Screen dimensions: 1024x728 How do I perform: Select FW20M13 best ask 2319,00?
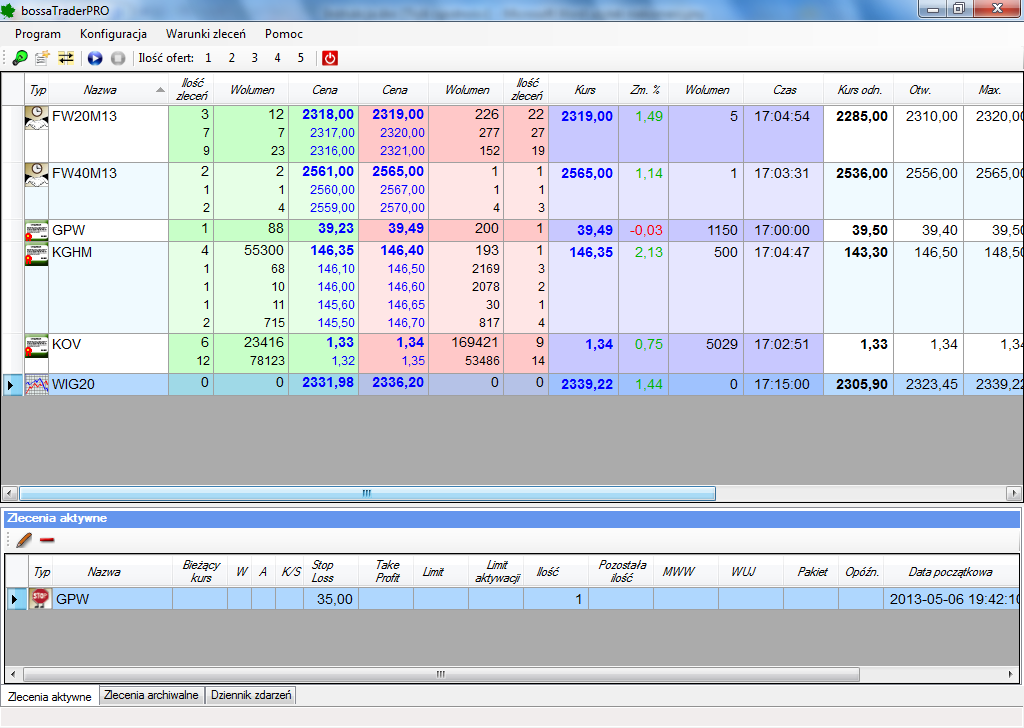(398, 115)
